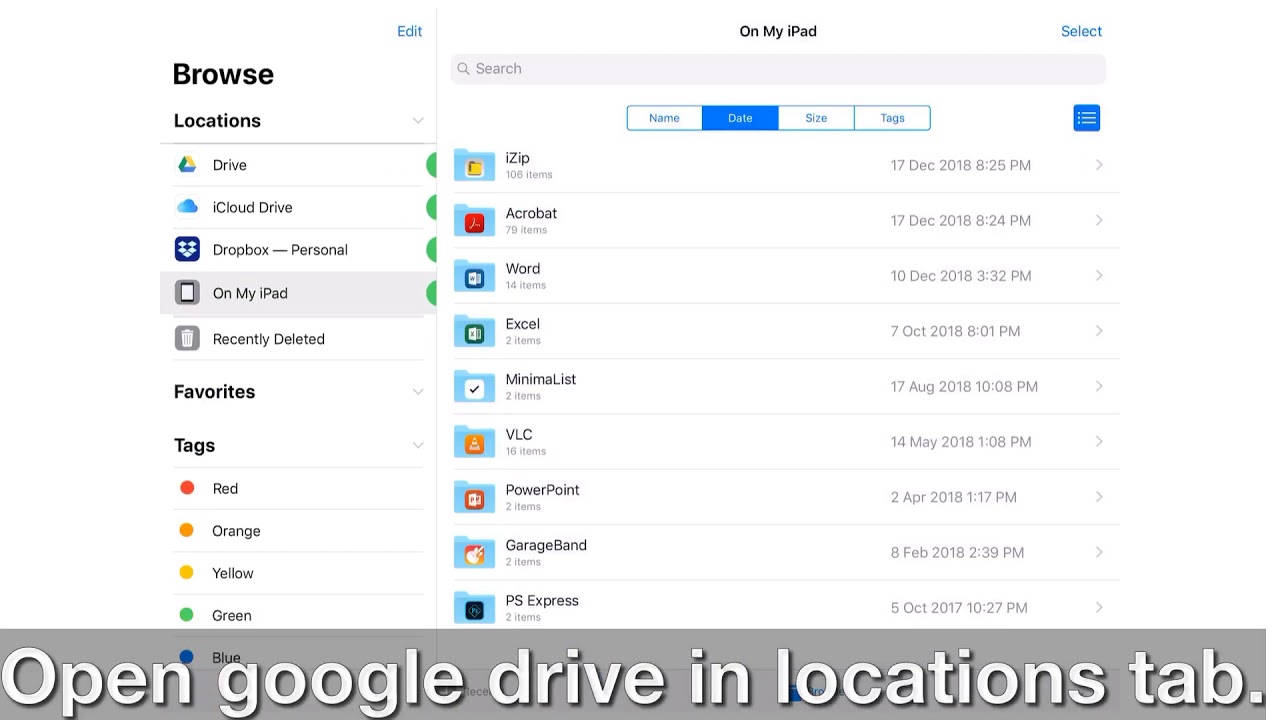Expand the Excel row chevron
The width and height of the screenshot is (1280, 720).
click(x=1099, y=331)
